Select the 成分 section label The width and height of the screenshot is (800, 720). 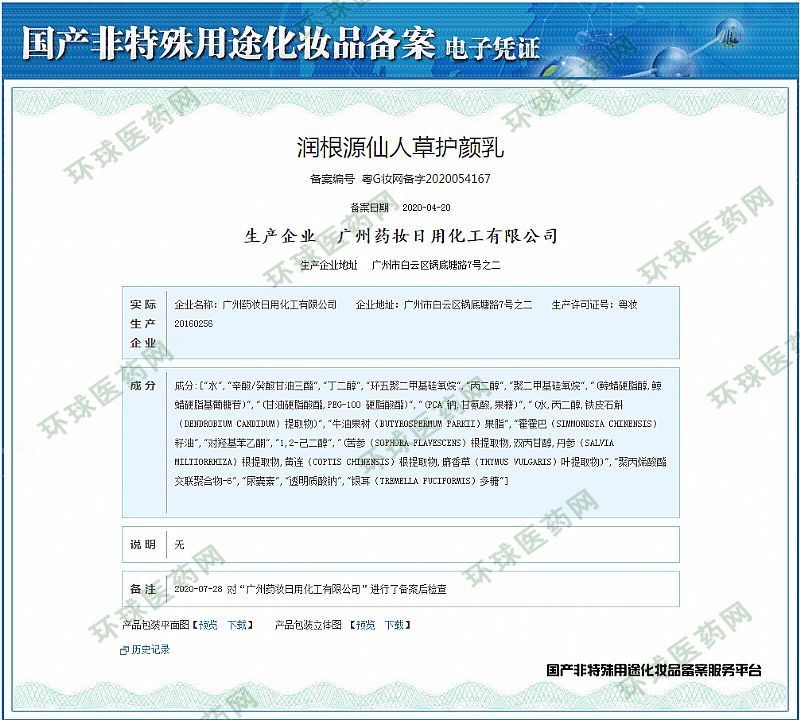(x=143, y=385)
